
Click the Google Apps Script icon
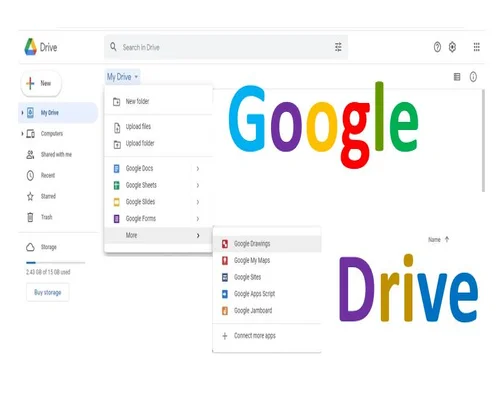tap(225, 294)
